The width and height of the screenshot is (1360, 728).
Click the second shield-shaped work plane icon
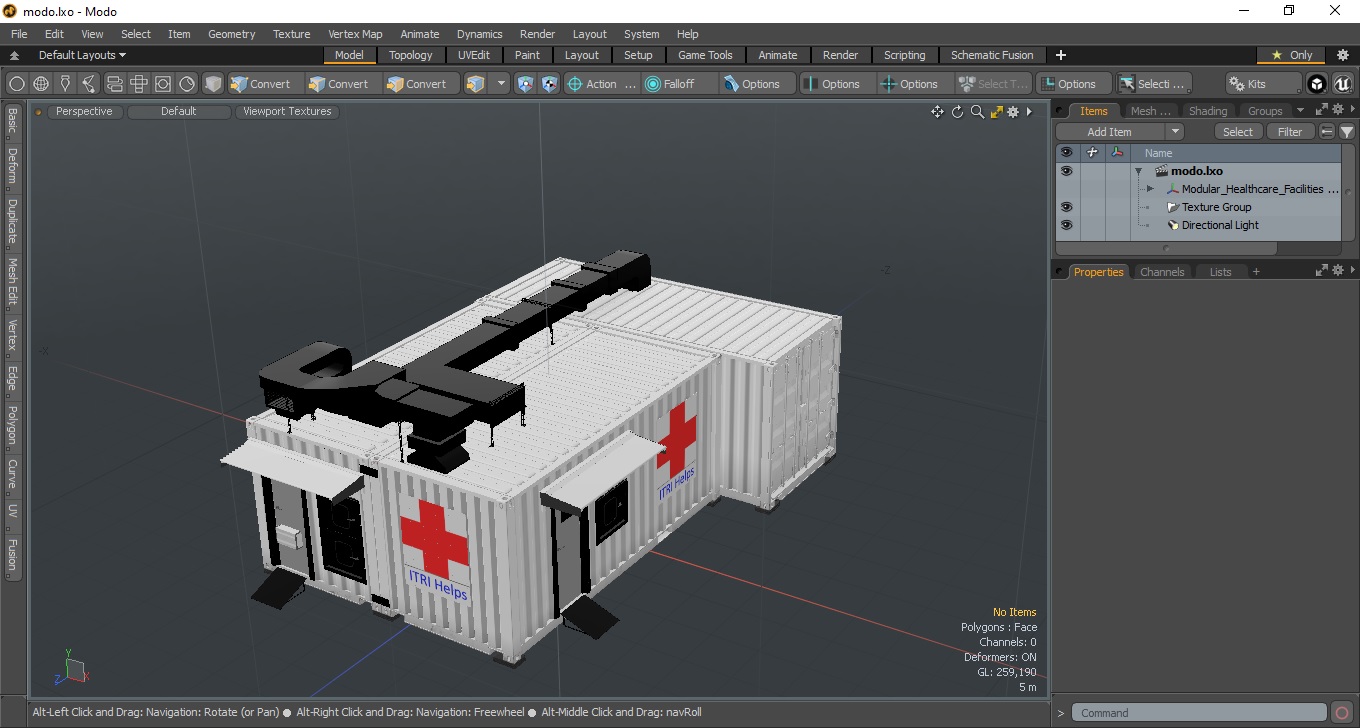(x=549, y=84)
